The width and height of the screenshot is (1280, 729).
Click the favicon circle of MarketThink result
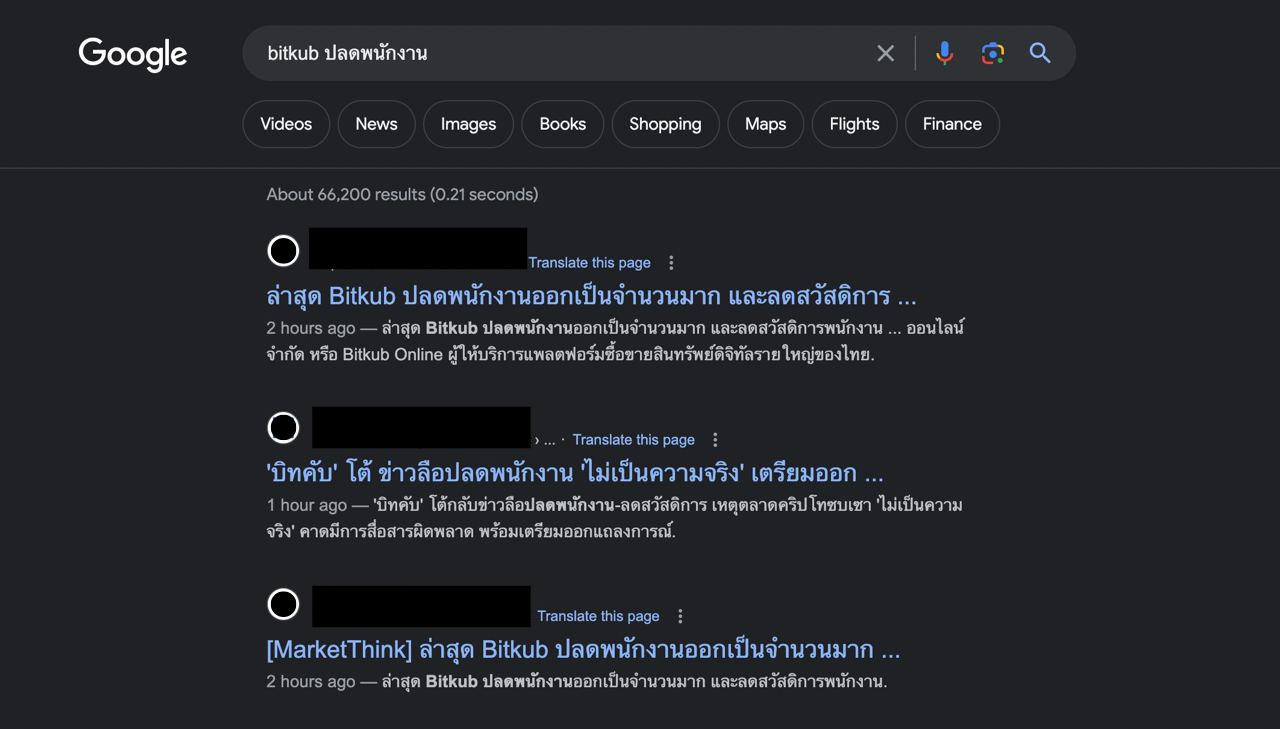pyautogui.click(x=283, y=604)
